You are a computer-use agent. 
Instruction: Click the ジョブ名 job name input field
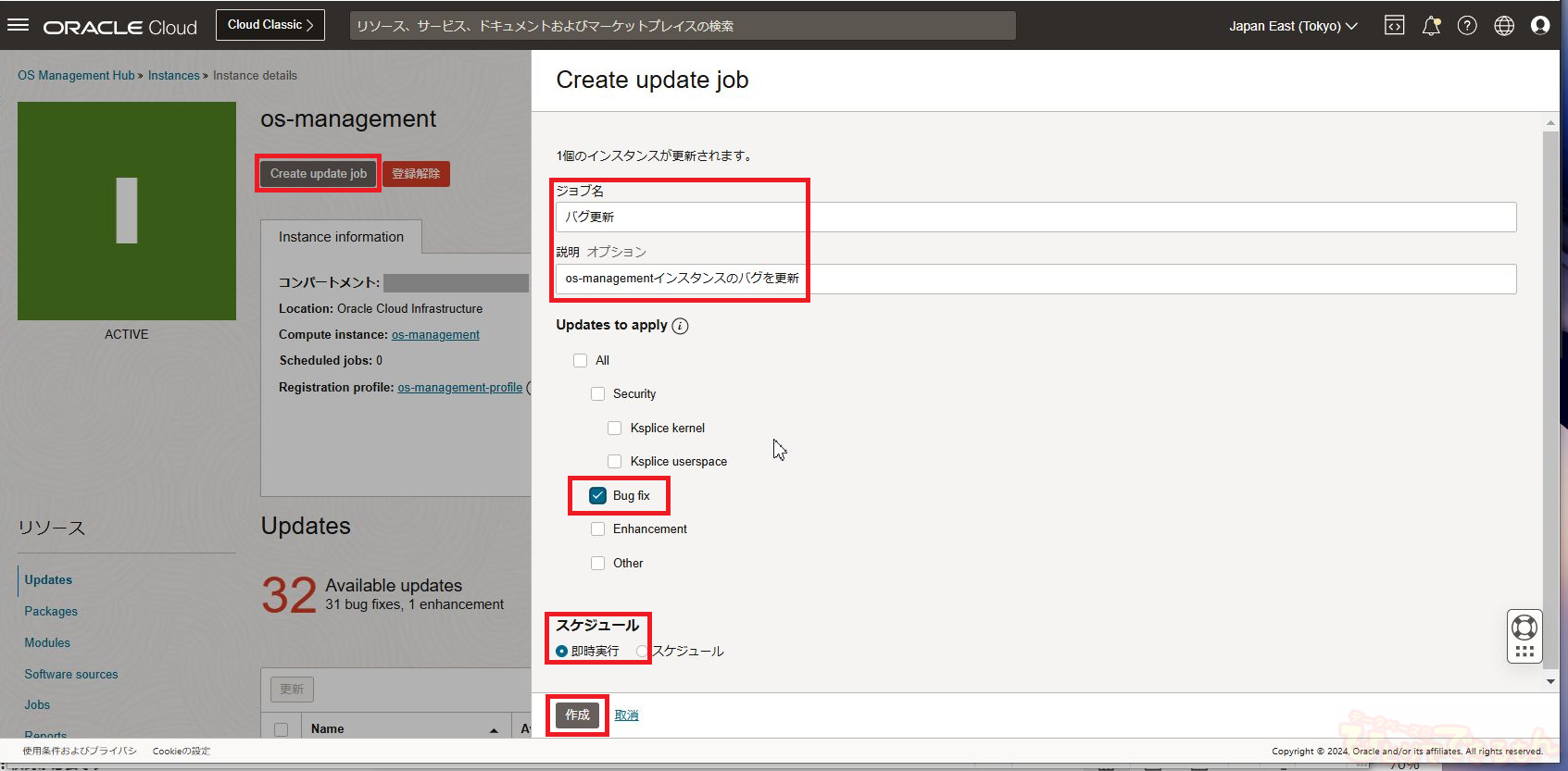point(1035,217)
